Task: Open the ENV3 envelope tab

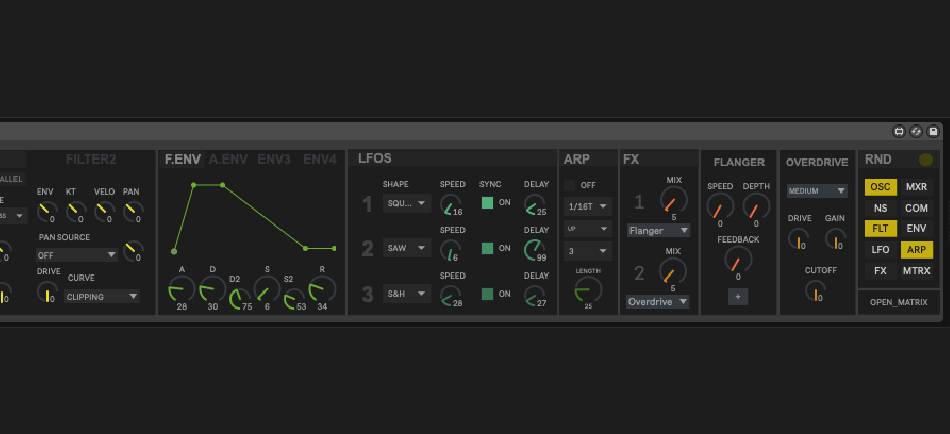Action: pyautogui.click(x=274, y=159)
